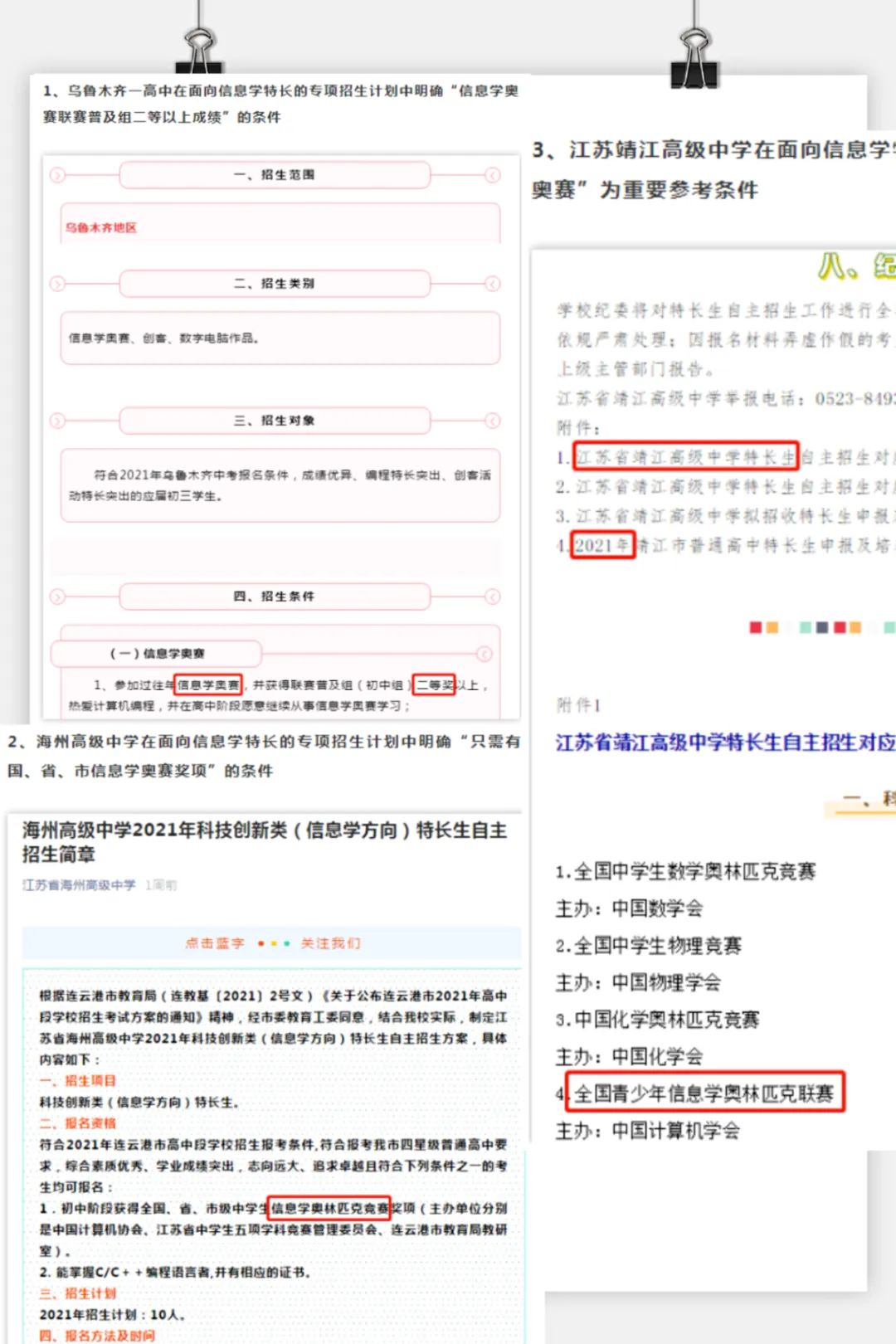
Task: Click circle icon right of (一)信息学奥赛 header
Action: coord(485,654)
